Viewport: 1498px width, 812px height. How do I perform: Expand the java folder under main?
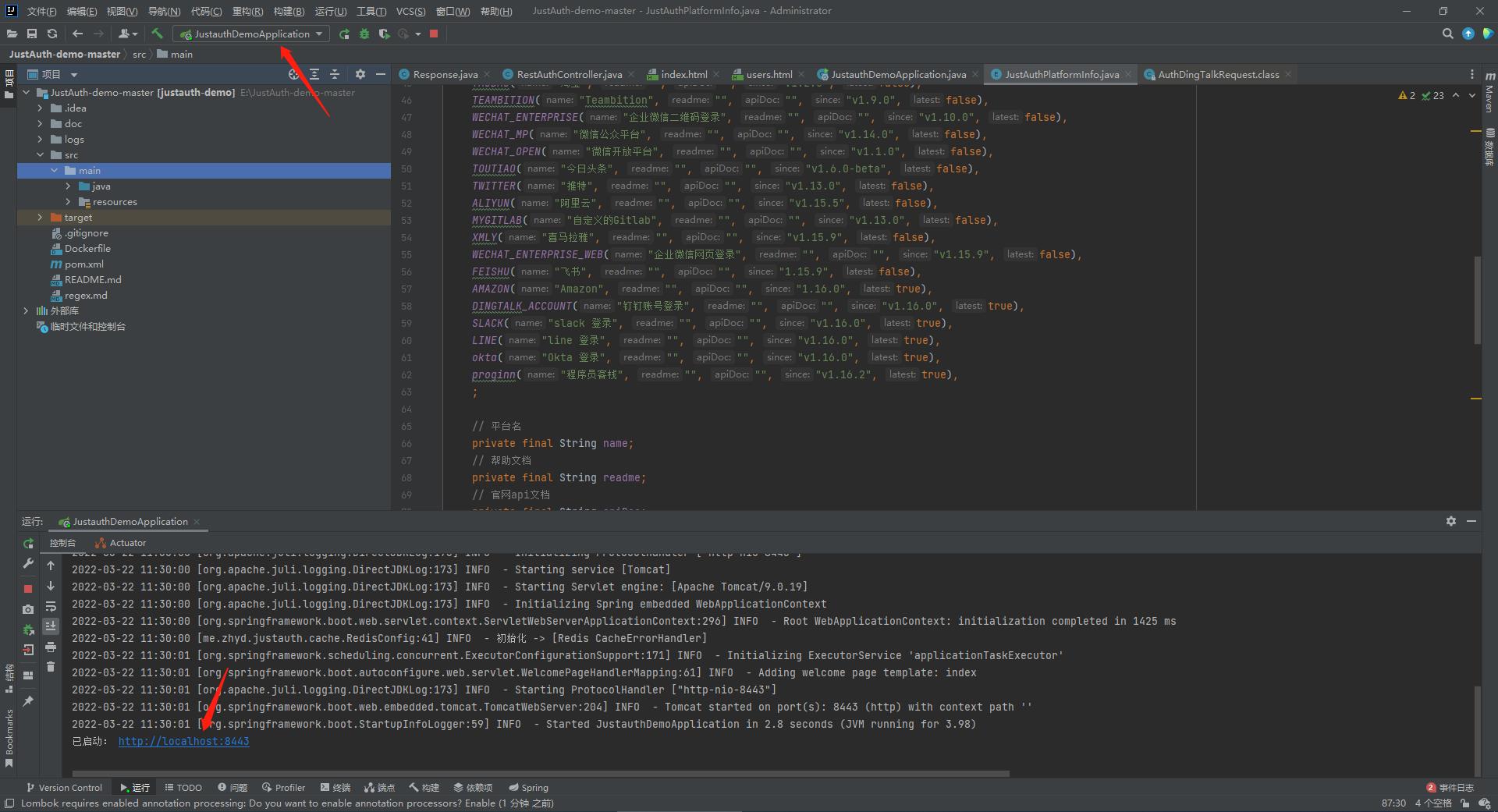click(69, 186)
